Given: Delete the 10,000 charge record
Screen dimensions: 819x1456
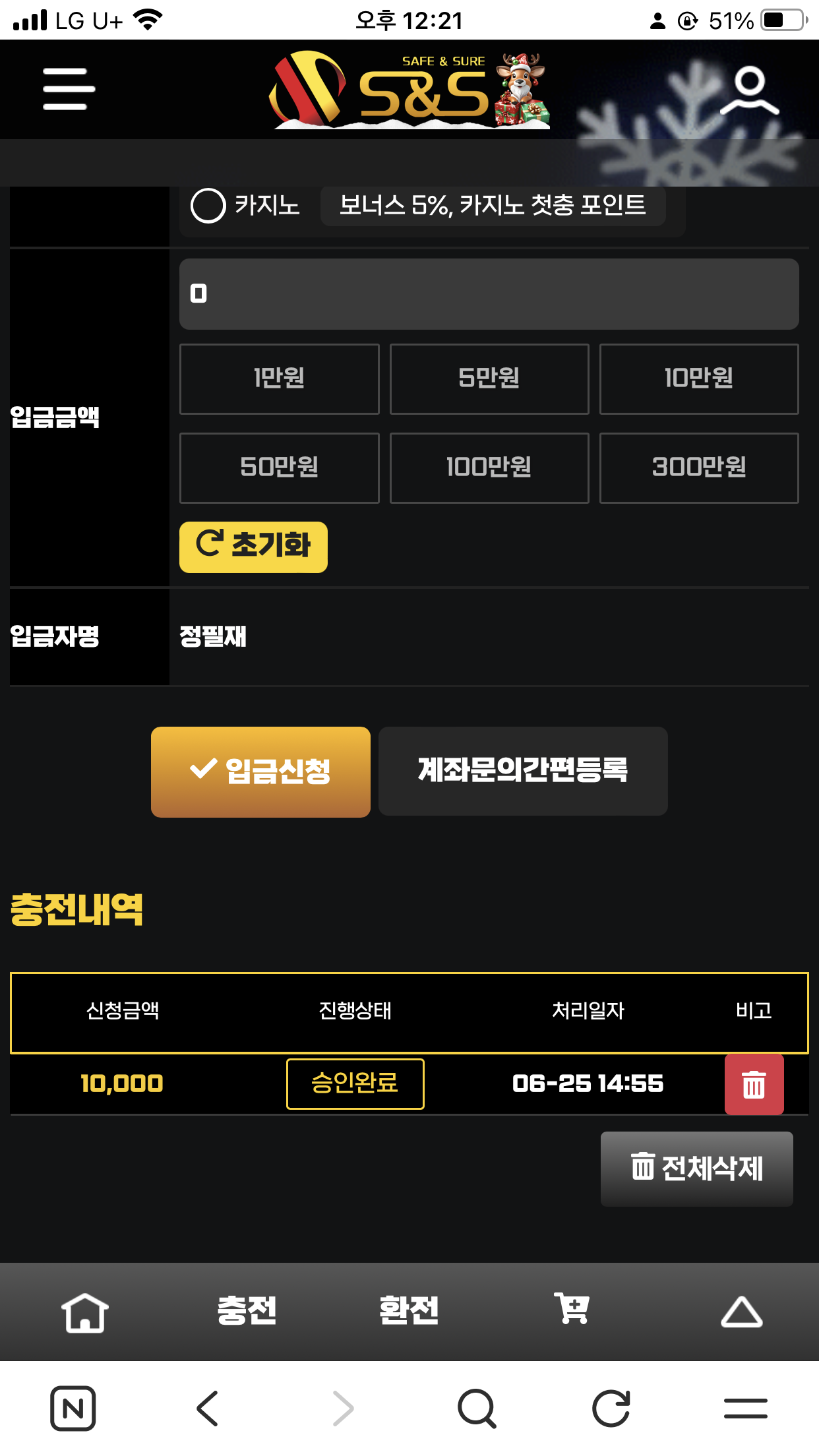Looking at the screenshot, I should pyautogui.click(x=754, y=1084).
